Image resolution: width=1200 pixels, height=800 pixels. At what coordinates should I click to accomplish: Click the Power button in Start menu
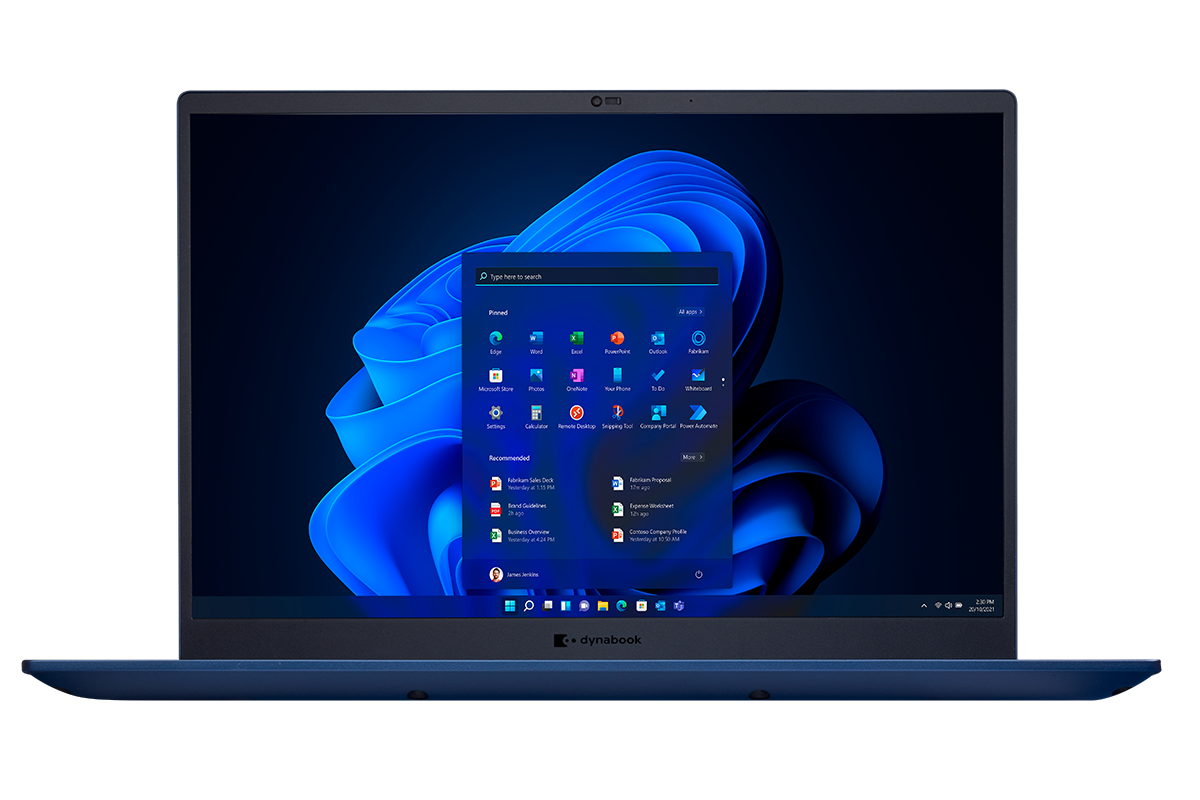698,574
